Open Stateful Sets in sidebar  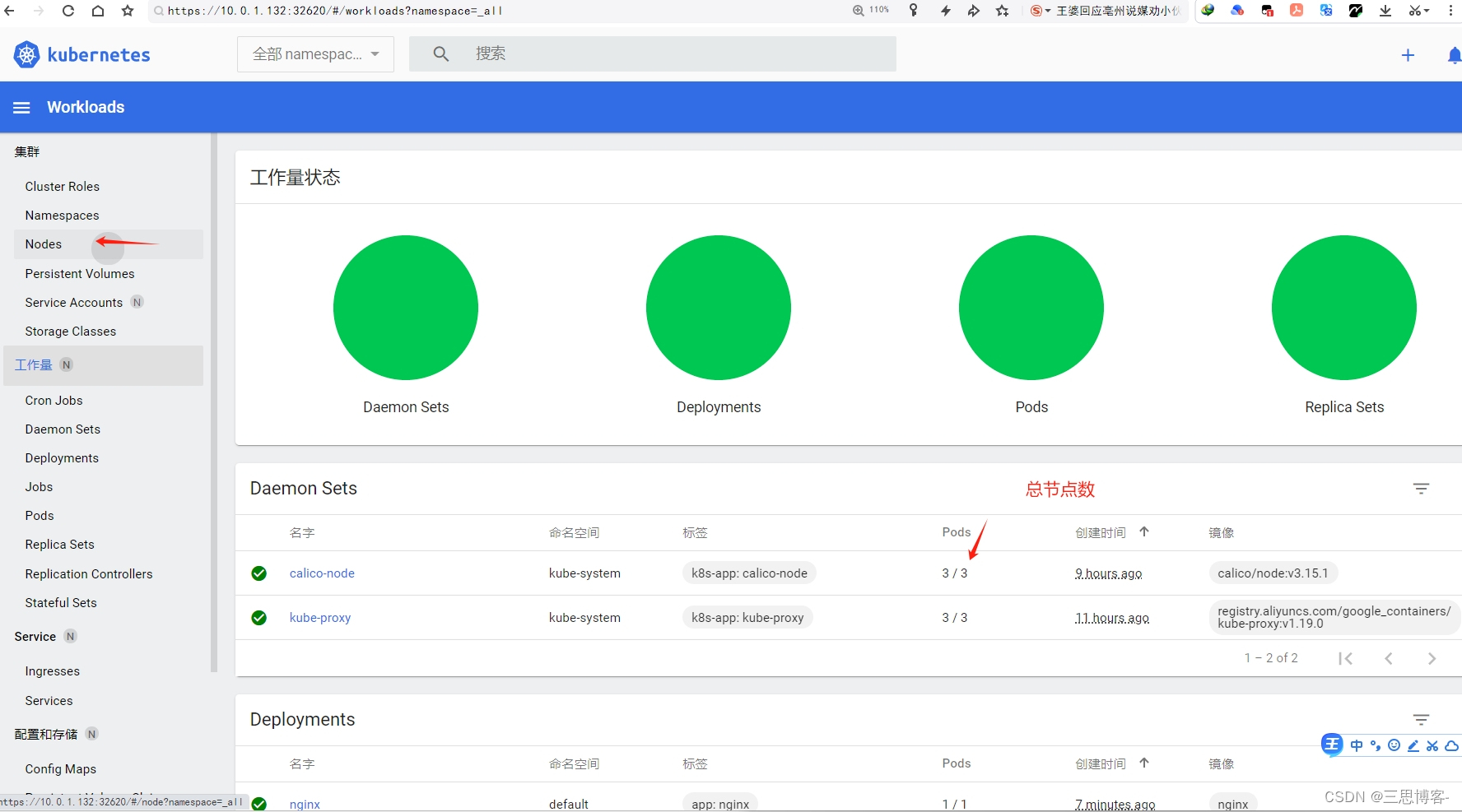(61, 603)
